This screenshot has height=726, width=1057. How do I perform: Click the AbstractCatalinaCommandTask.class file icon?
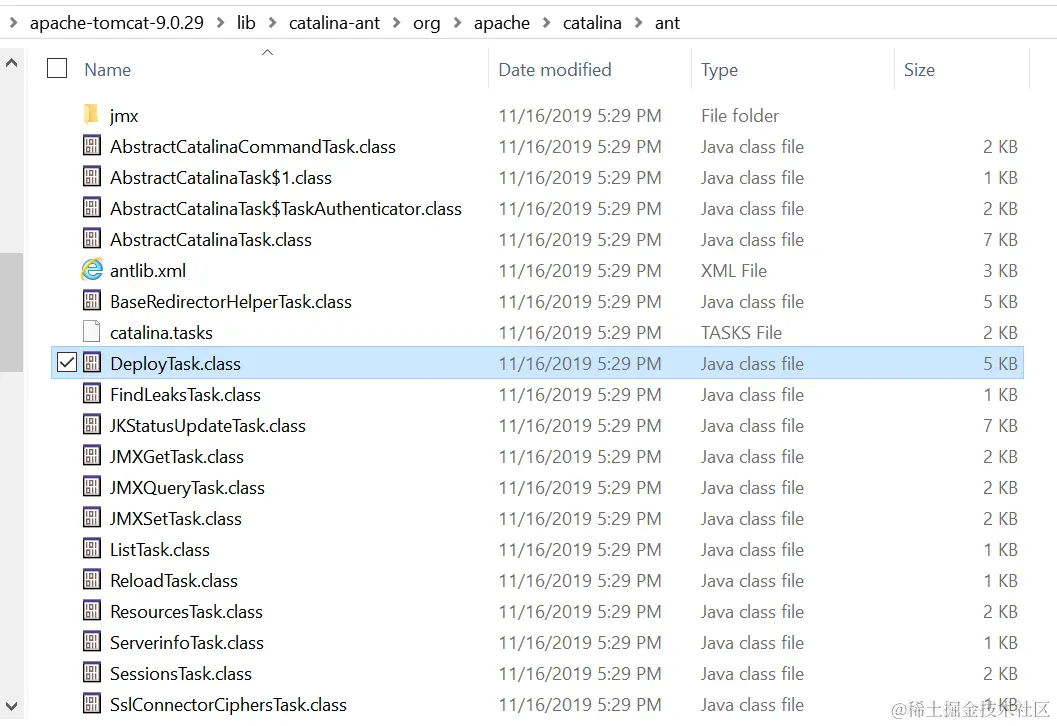[92, 146]
